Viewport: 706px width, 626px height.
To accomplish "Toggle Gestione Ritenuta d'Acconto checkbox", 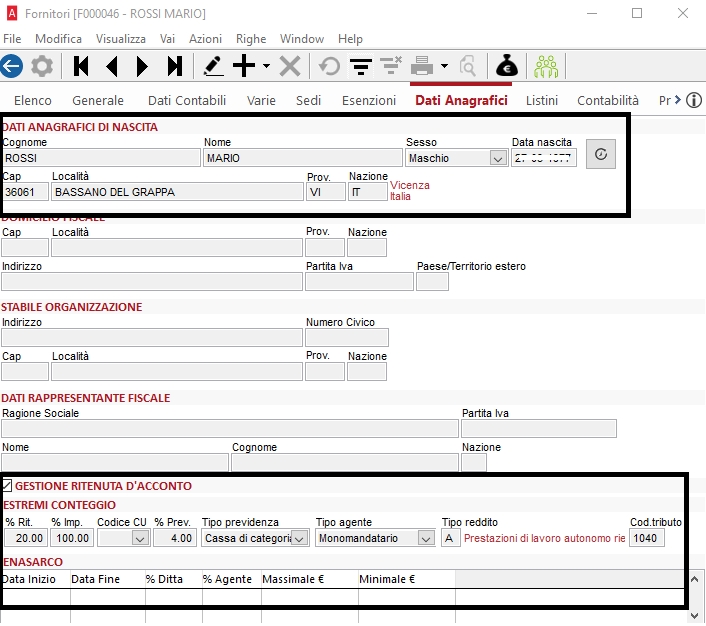I will 7,485.
